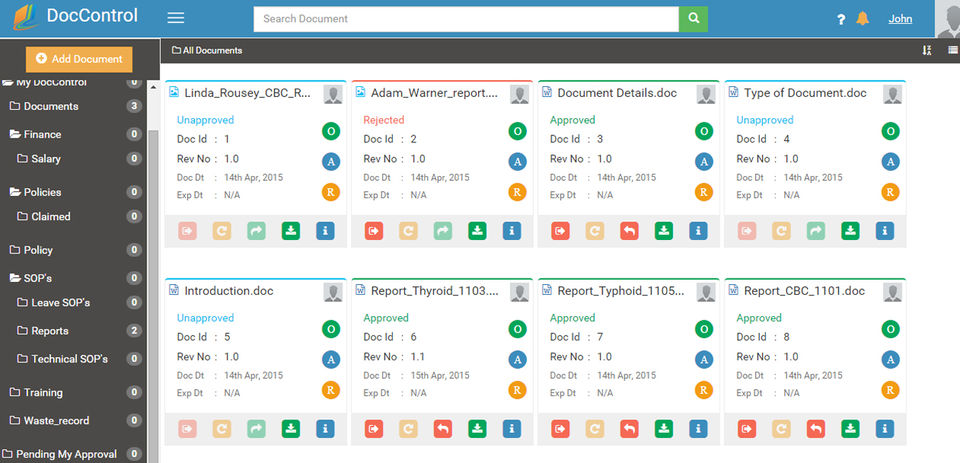Click Reviewer 'R' badge on Document Details card
The image size is (960, 463).
click(x=704, y=192)
